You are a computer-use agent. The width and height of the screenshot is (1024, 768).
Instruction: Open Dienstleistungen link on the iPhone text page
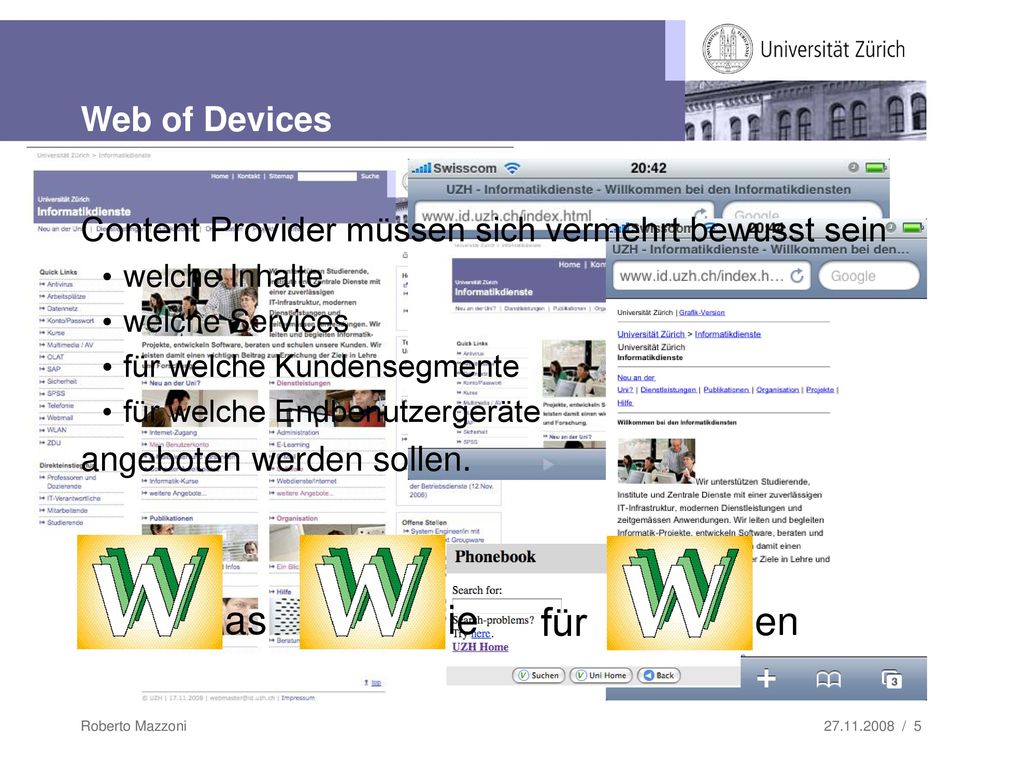coord(668,390)
